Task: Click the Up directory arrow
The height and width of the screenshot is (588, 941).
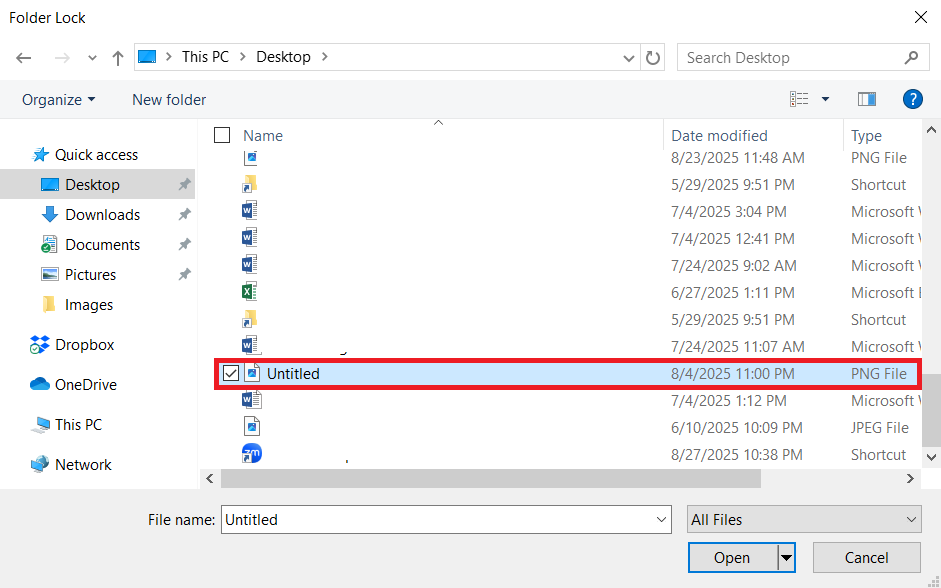Action: (x=118, y=58)
